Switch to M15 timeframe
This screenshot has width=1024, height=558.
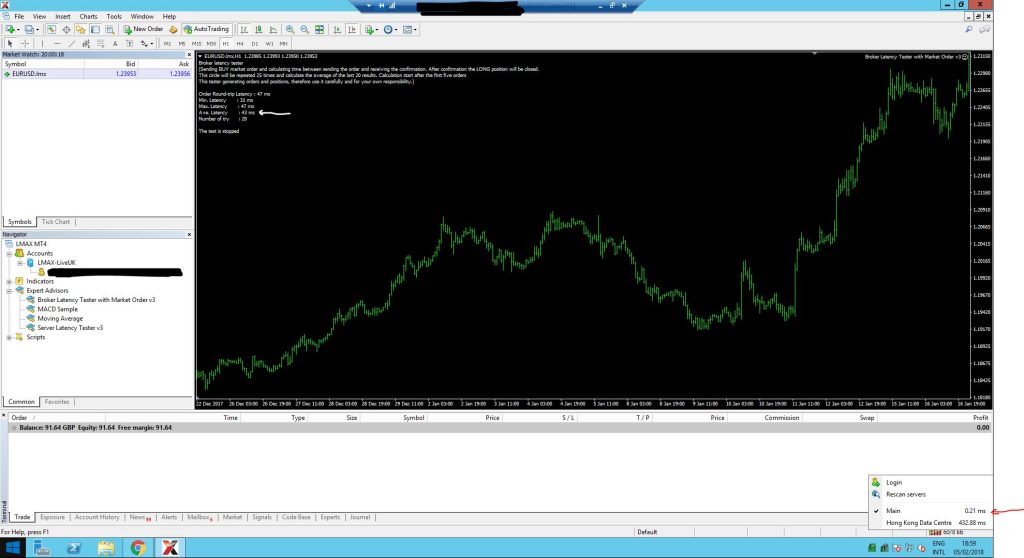pyautogui.click(x=197, y=44)
